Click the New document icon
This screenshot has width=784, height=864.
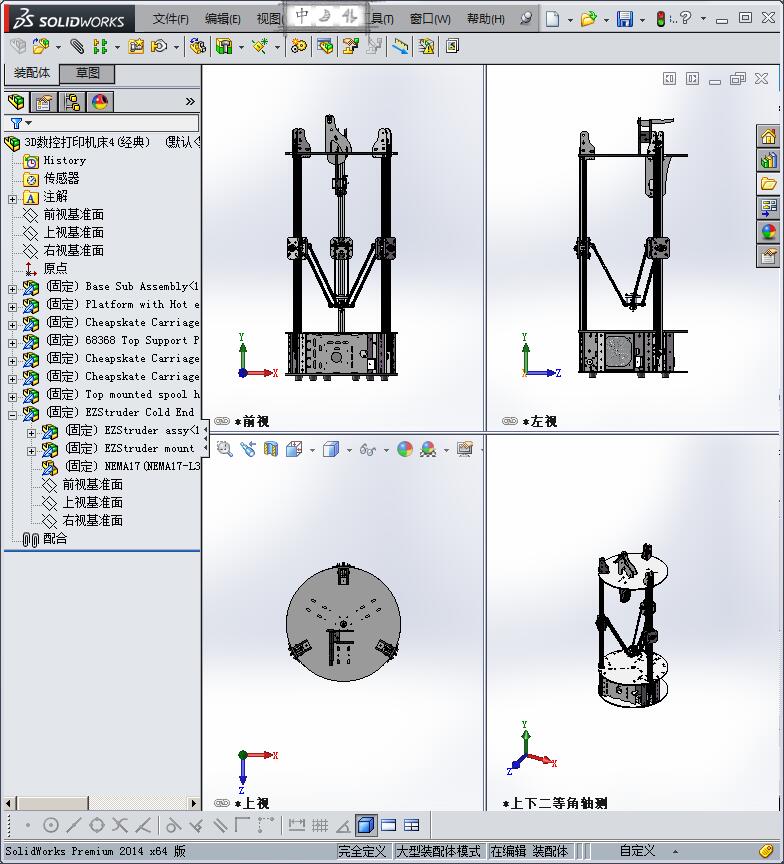[x=552, y=19]
